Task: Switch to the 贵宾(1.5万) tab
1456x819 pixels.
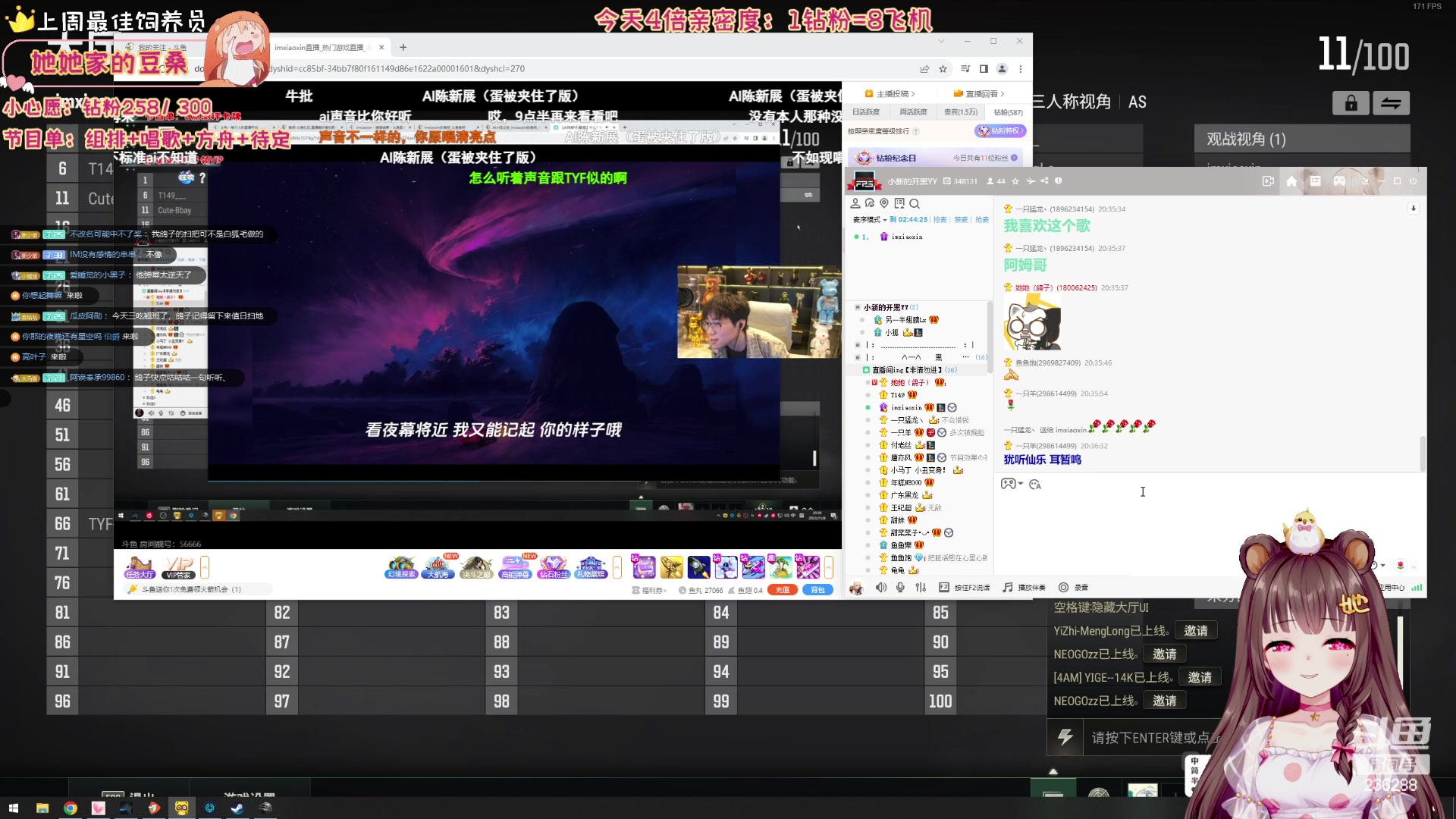Action: 961,112
